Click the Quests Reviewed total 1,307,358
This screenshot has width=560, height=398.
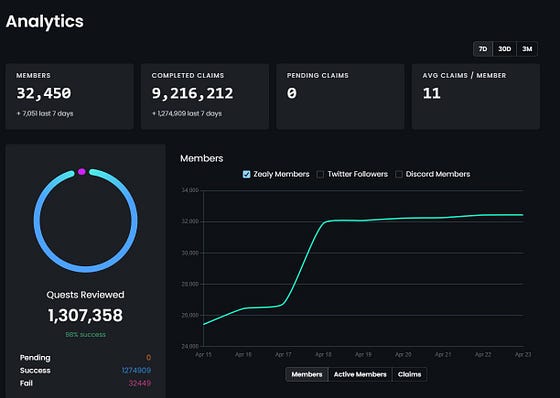85,315
